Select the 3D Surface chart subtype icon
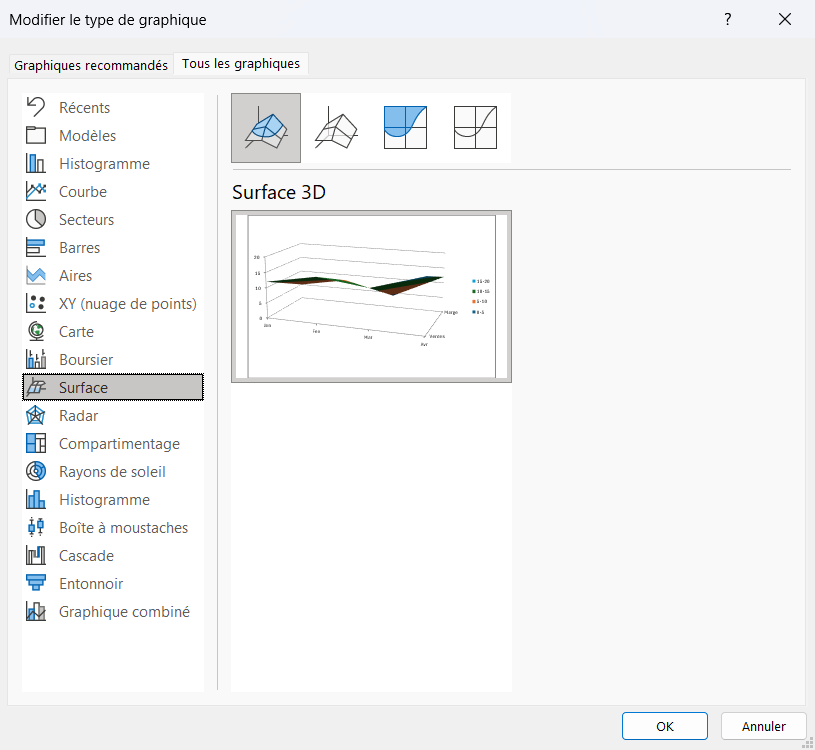The height and width of the screenshot is (750, 815). (266, 128)
